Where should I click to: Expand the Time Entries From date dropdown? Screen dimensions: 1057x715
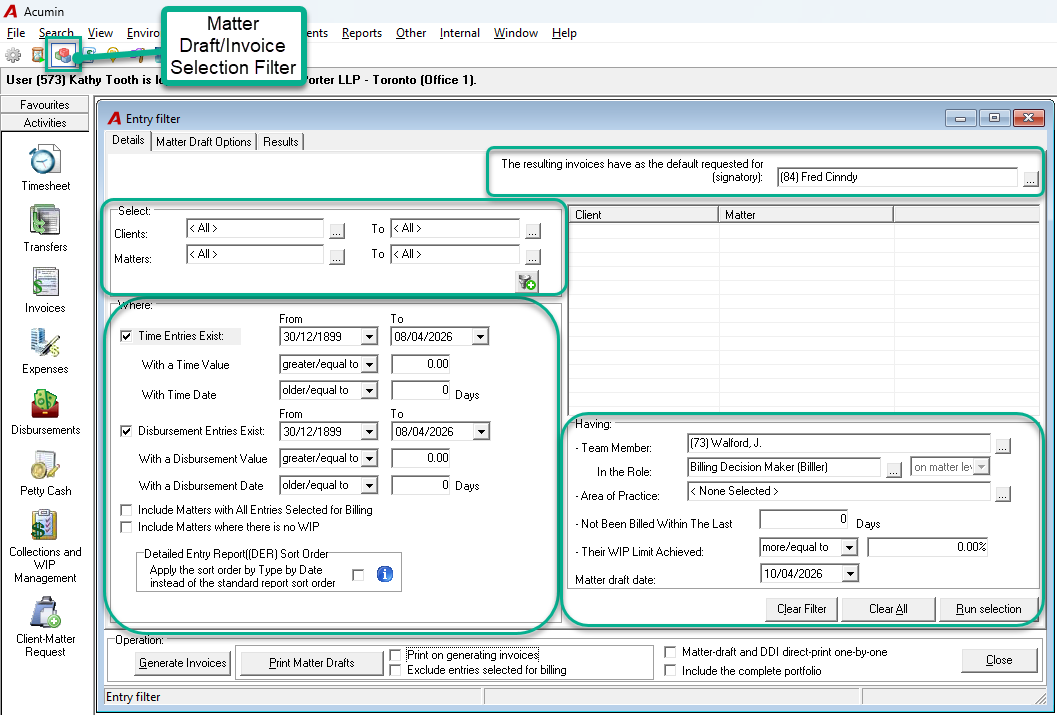point(369,336)
